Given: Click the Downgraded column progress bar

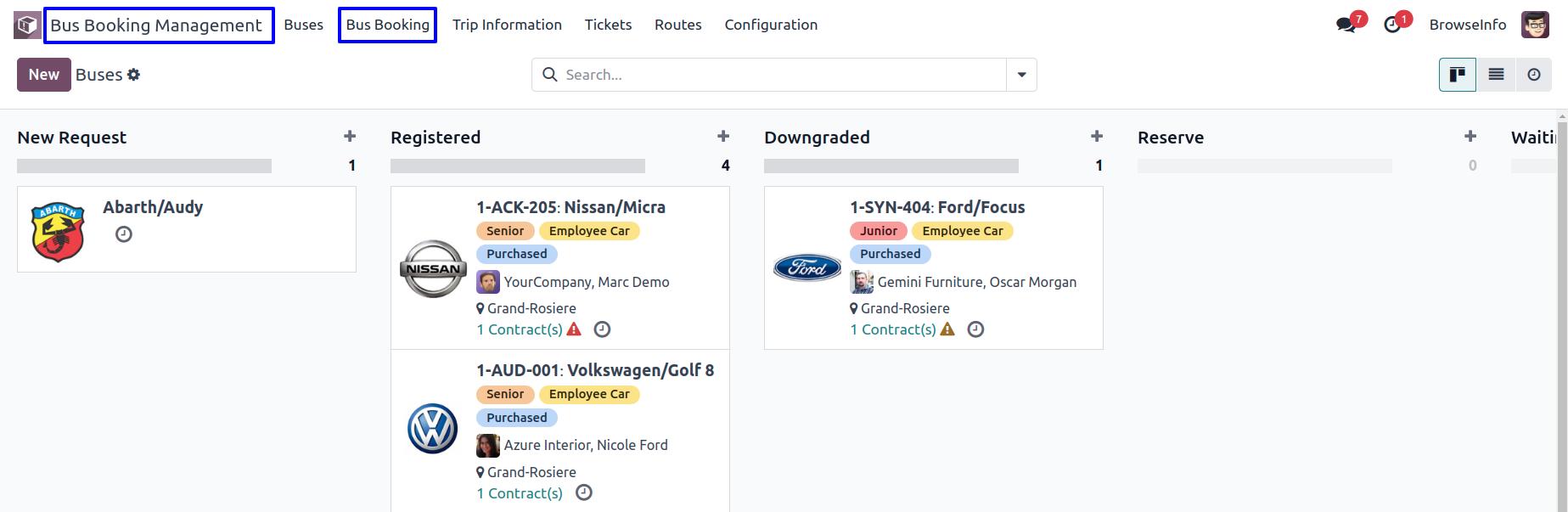Looking at the screenshot, I should (x=891, y=166).
